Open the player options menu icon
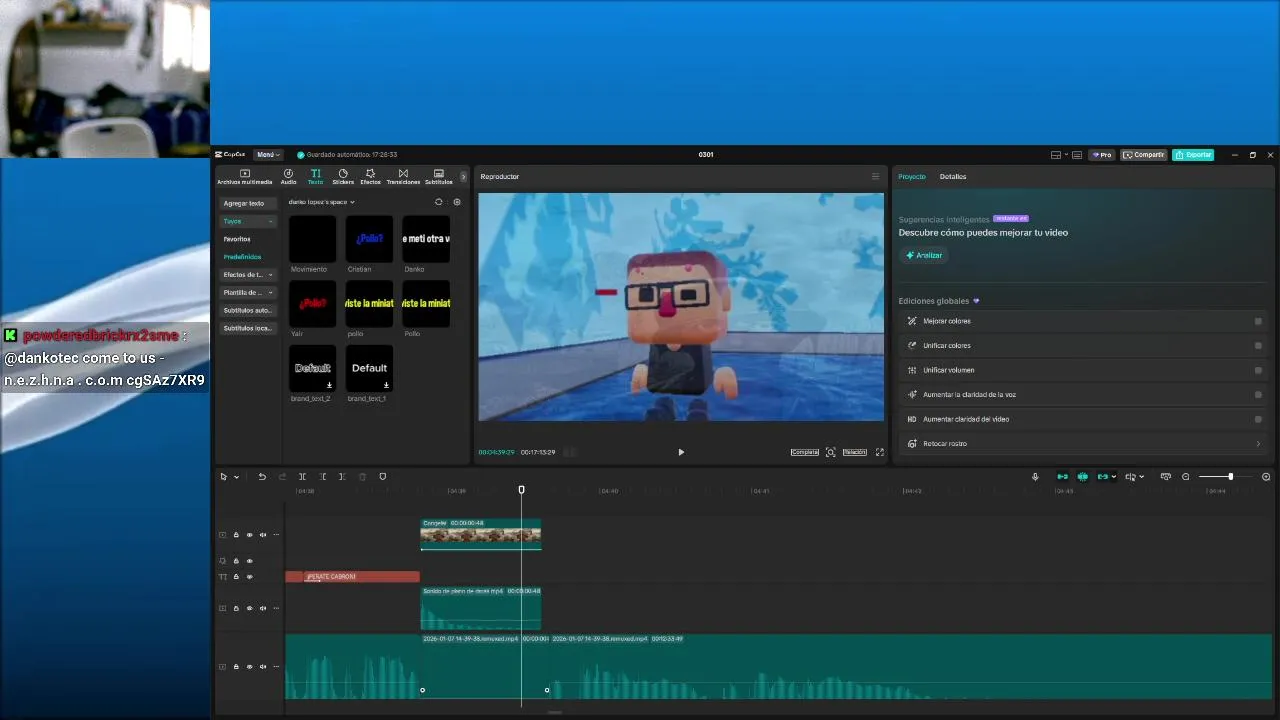The width and height of the screenshot is (1280, 720). tap(875, 177)
